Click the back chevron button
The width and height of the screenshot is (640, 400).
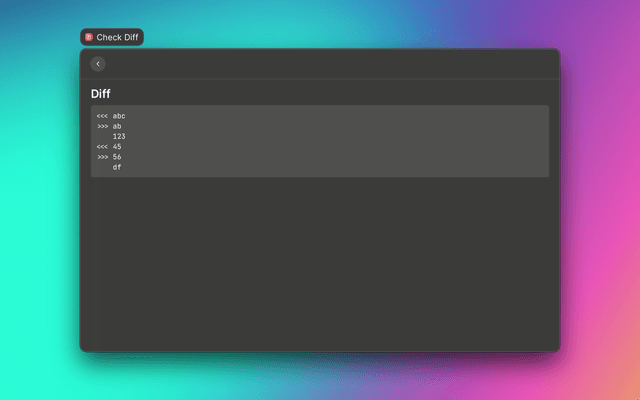tap(98, 64)
